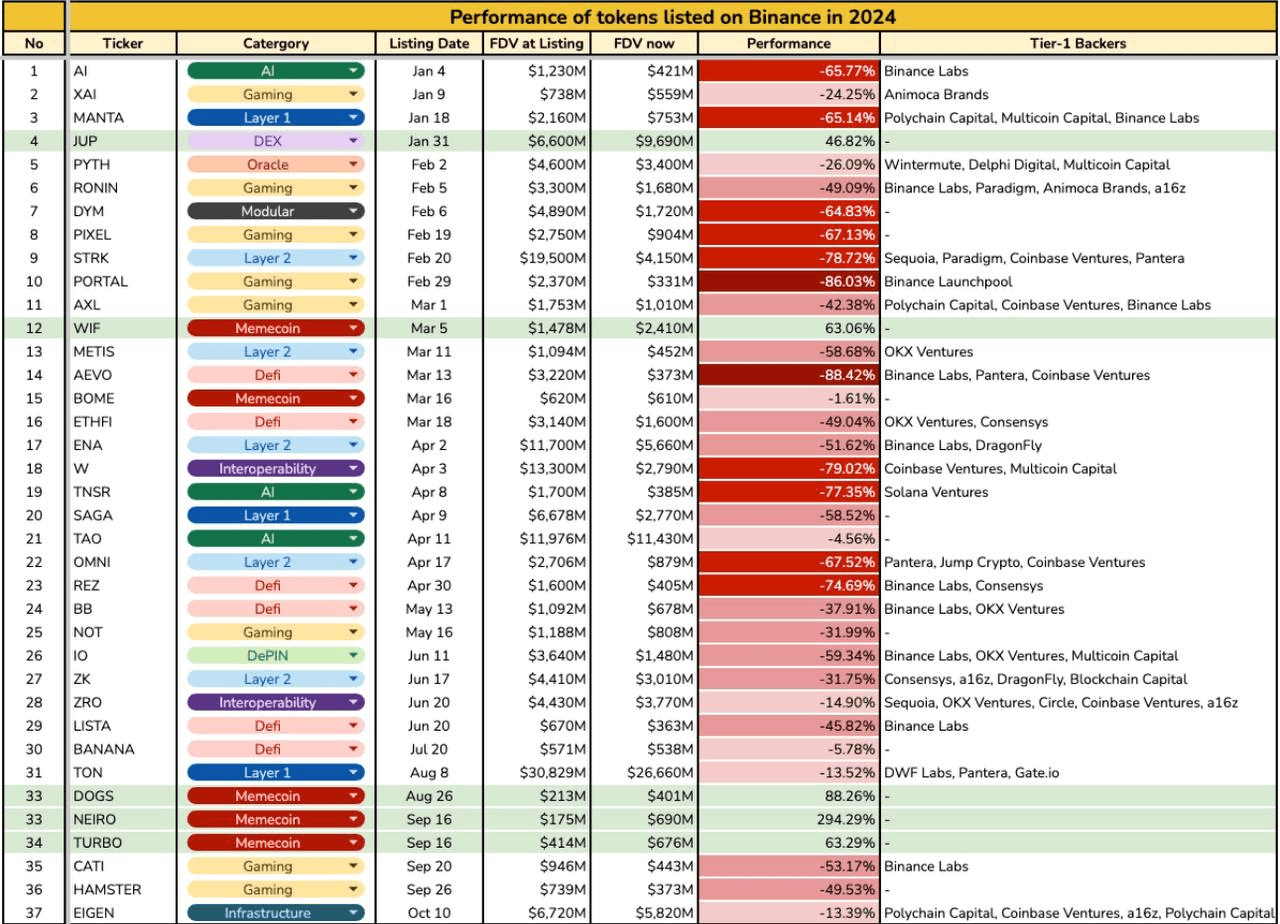Select the MANTA ticker cell
Image resolution: width=1280 pixels, height=924 pixels.
pyautogui.click(x=123, y=118)
